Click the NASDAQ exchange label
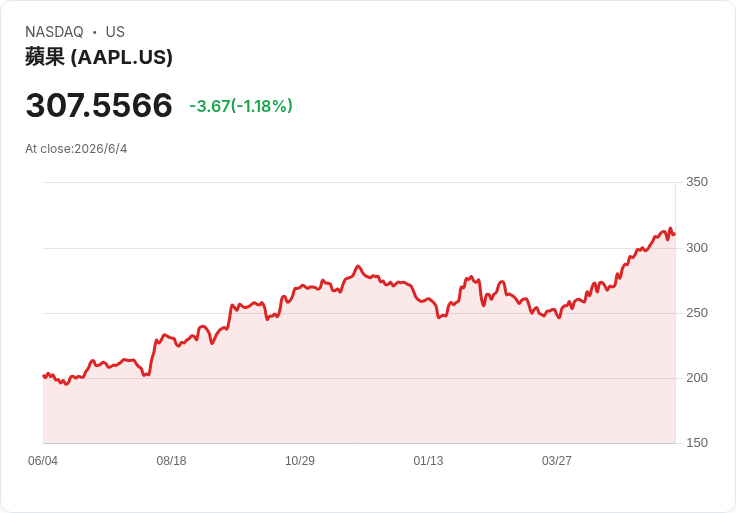This screenshot has width=736, height=513. click(x=54, y=32)
